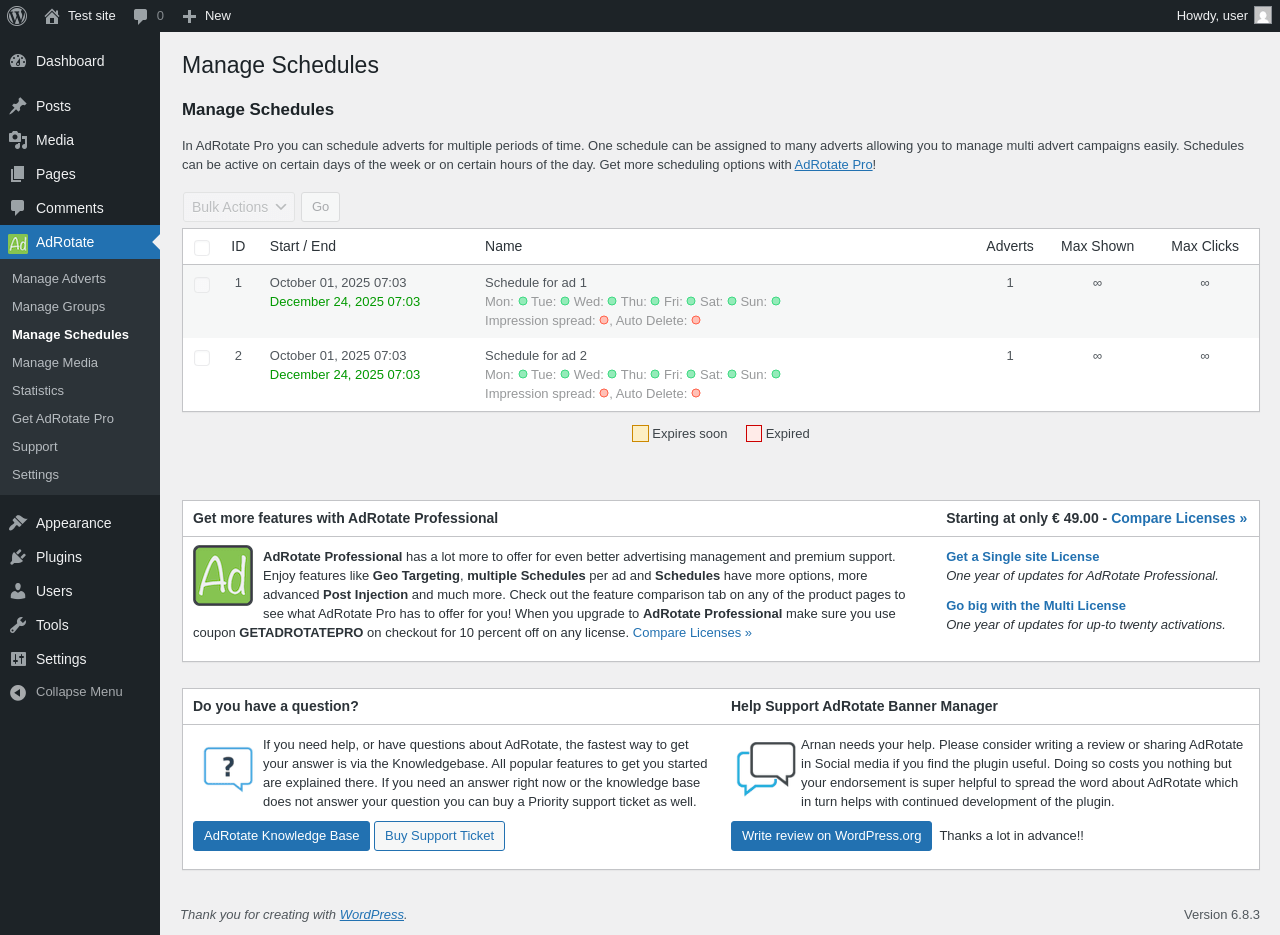Click the AdRotate Knowledge Base button
The image size is (1280, 935).
click(281, 836)
